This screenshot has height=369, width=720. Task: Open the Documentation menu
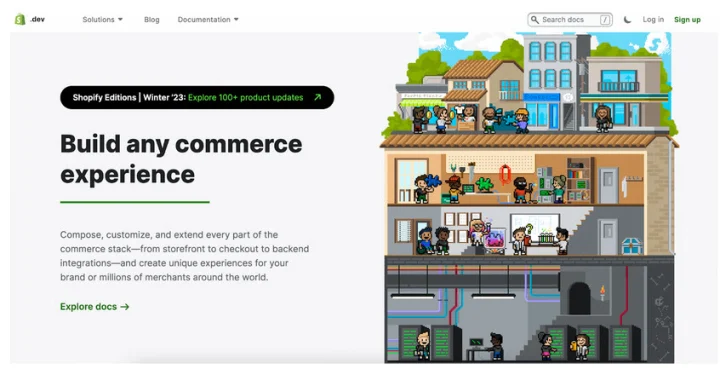[208, 20]
